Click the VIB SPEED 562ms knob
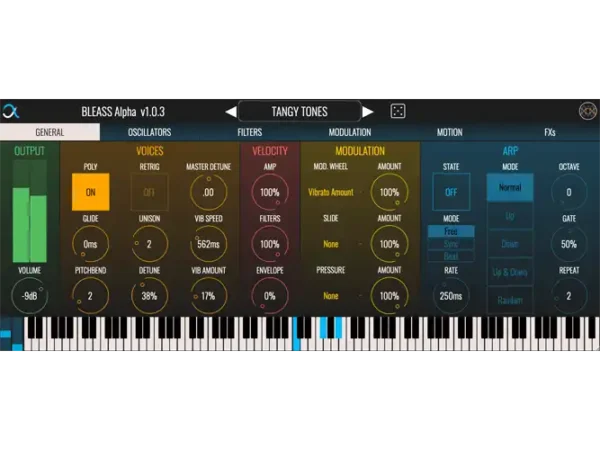Image resolution: width=600 pixels, height=450 pixels. click(208, 244)
